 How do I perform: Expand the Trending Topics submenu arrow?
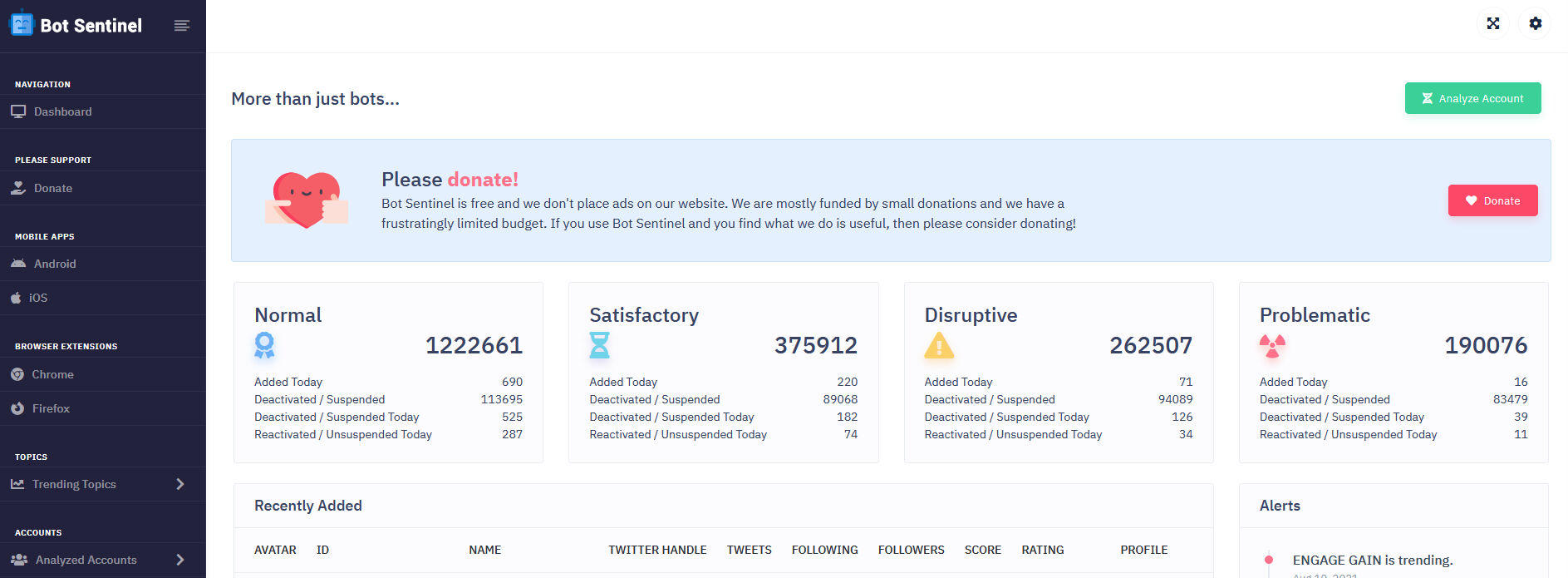(x=180, y=484)
